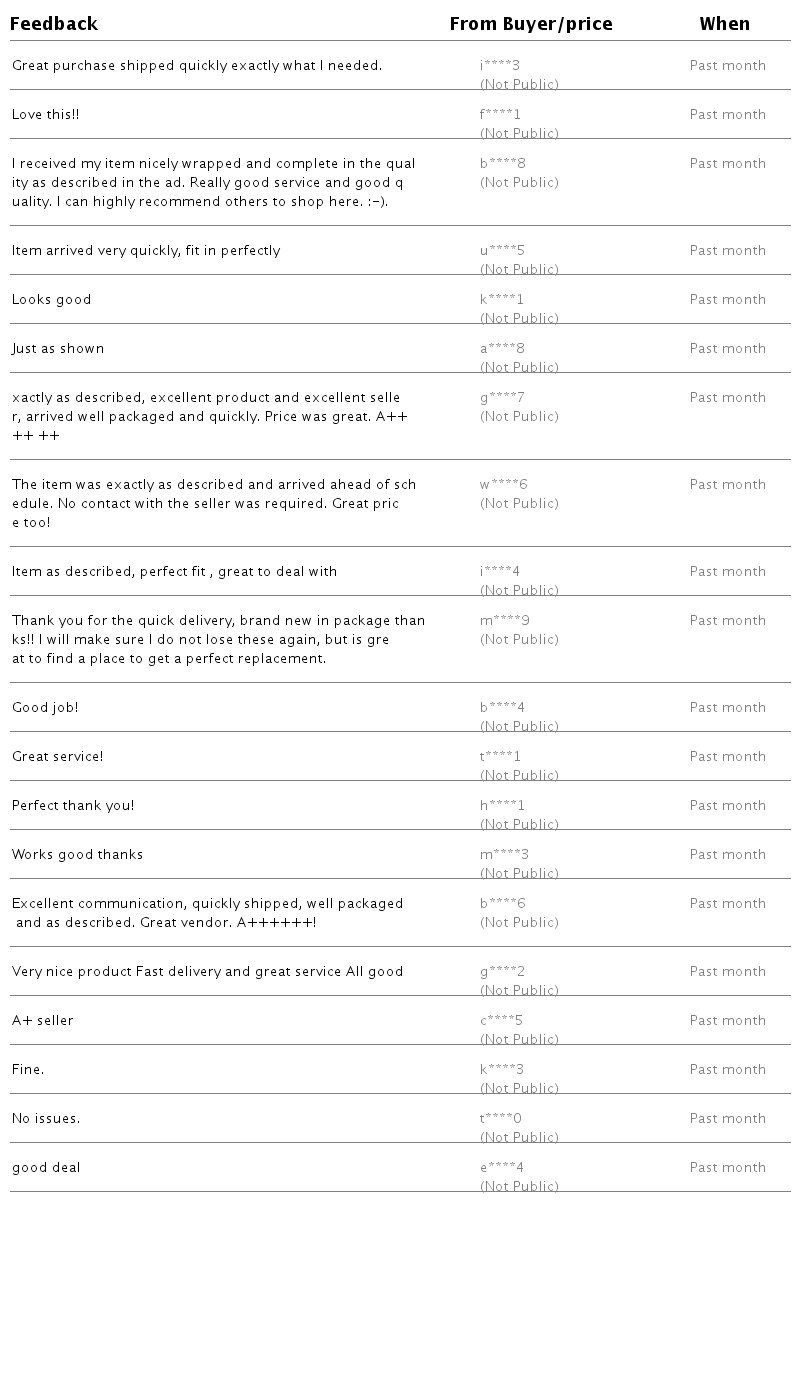800x1396 pixels.
Task: Click the 'A+ seller' feedback comment
Action: (x=43, y=1021)
